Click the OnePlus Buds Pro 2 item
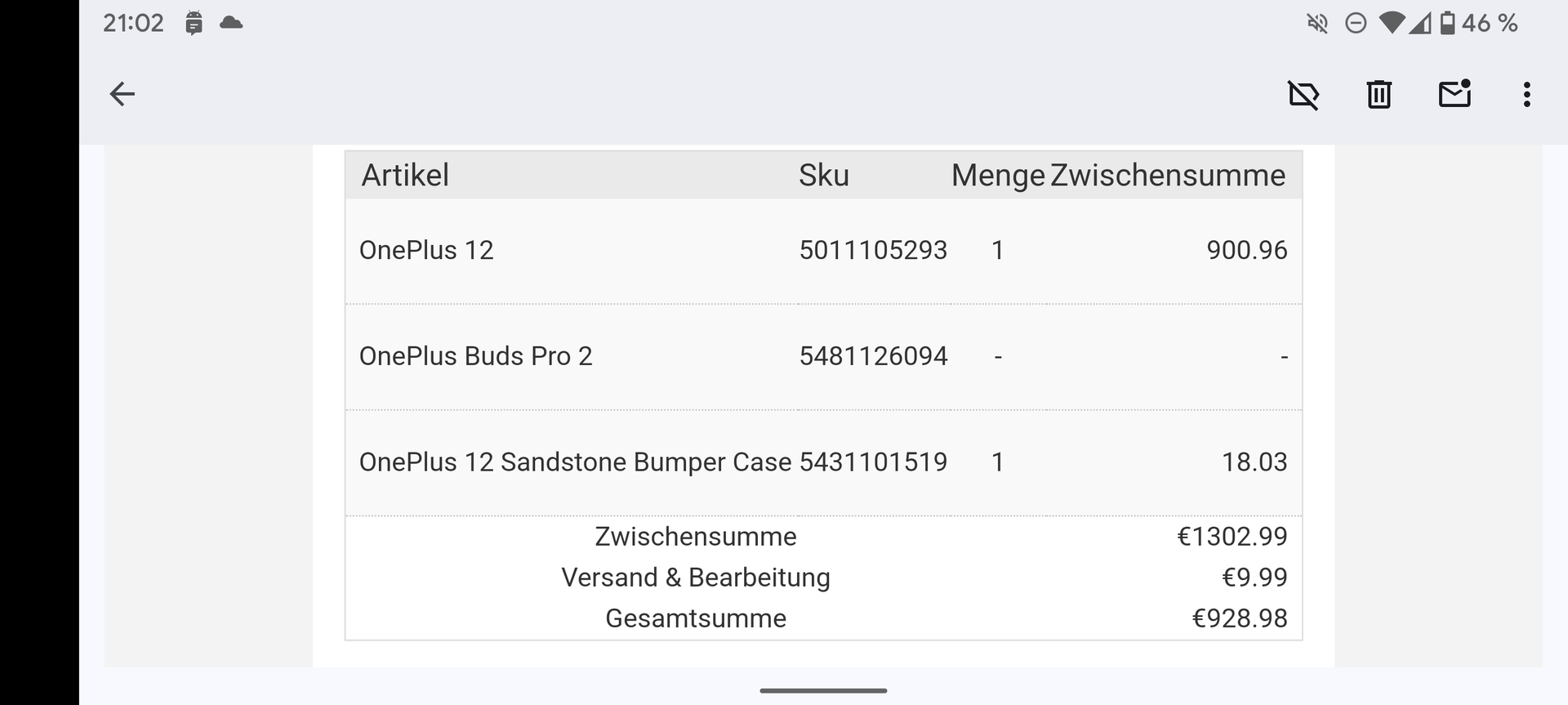The image size is (1568, 705). [x=475, y=356]
